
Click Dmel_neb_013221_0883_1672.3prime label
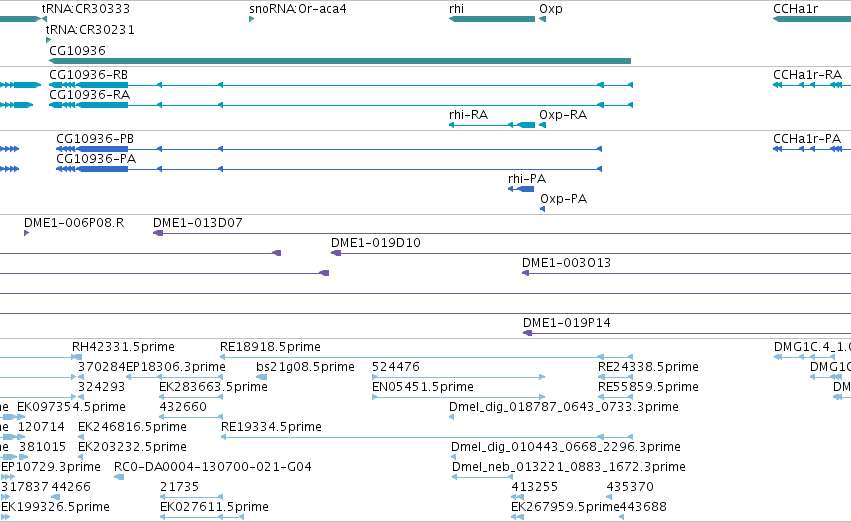(x=569, y=467)
